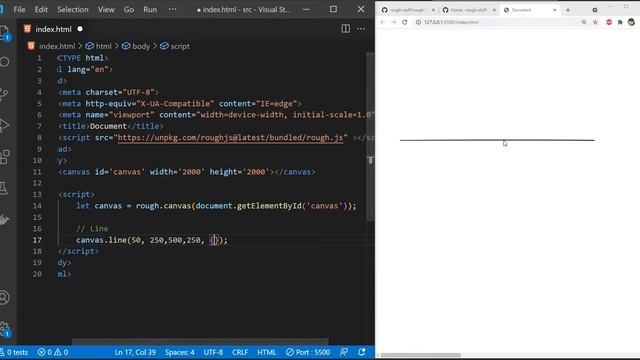This screenshot has width=640, height=360.
Task: Open the Search view in activity bar
Action: (4, 62)
